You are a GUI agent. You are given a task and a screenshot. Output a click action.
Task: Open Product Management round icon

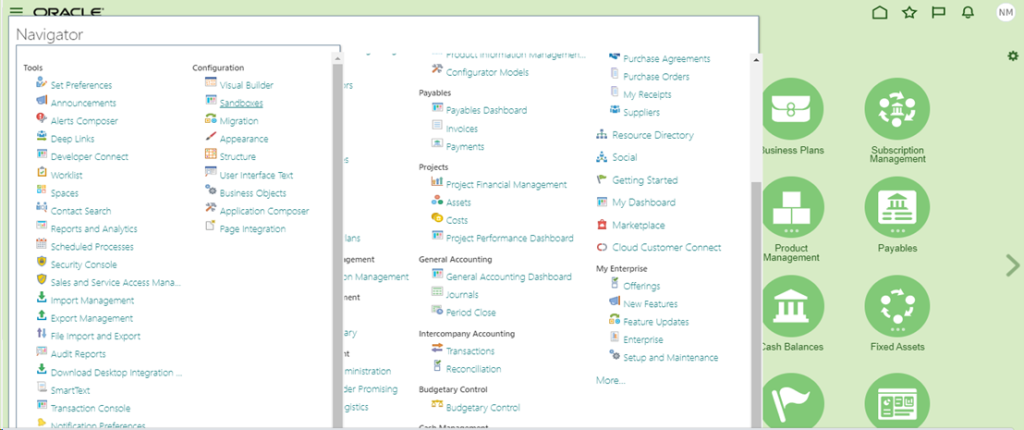[x=792, y=209]
